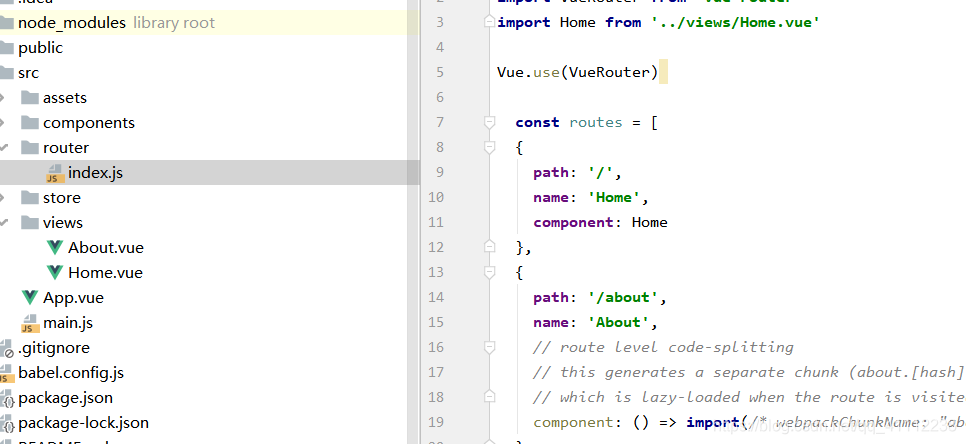Open Home.vue from the views folder
This screenshot has height=444, width=966.
pos(105,272)
